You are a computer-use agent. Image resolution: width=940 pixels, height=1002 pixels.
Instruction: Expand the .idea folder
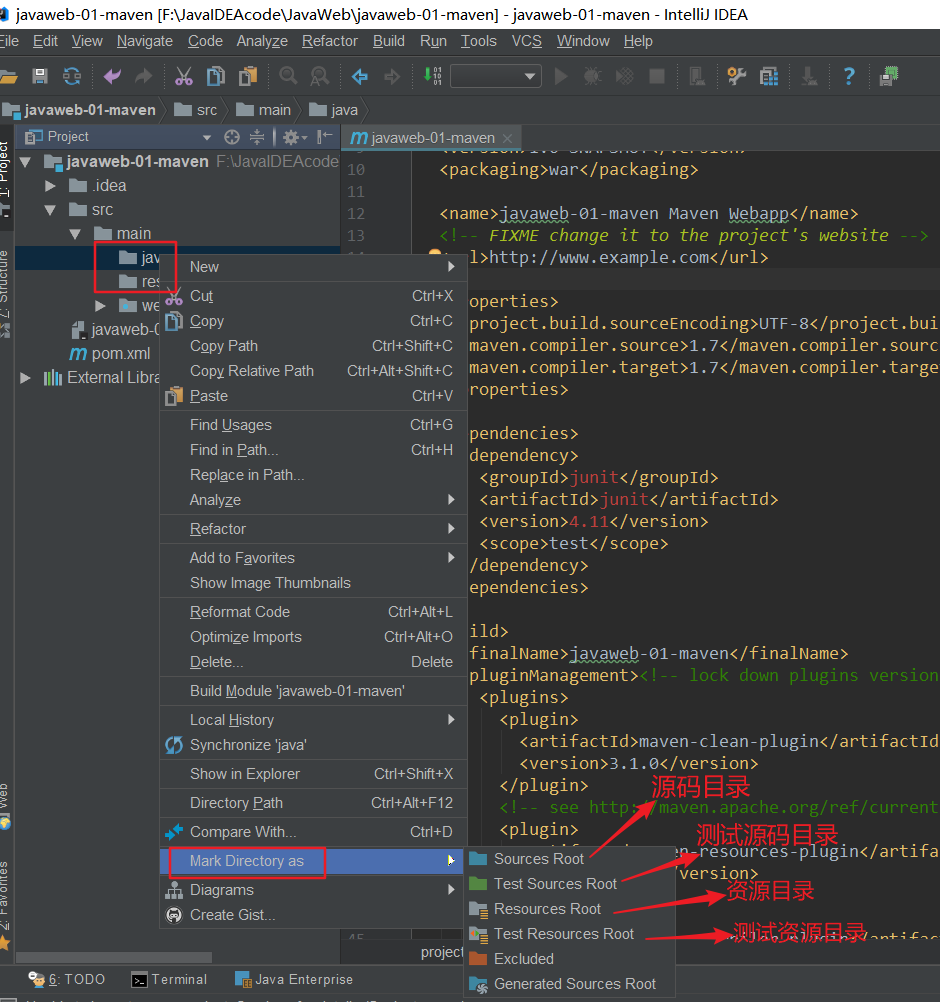coord(51,186)
